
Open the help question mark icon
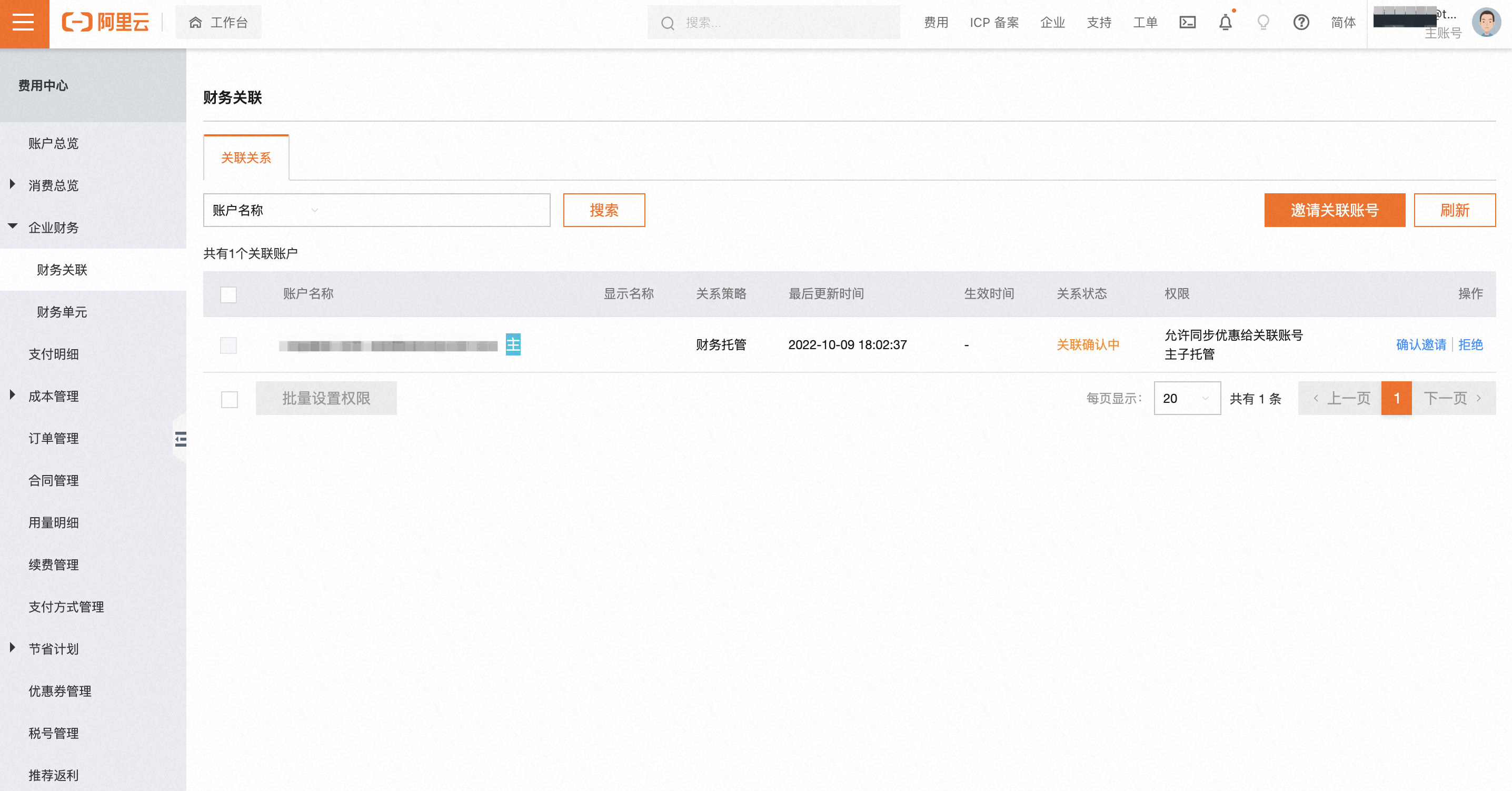pos(1301,23)
